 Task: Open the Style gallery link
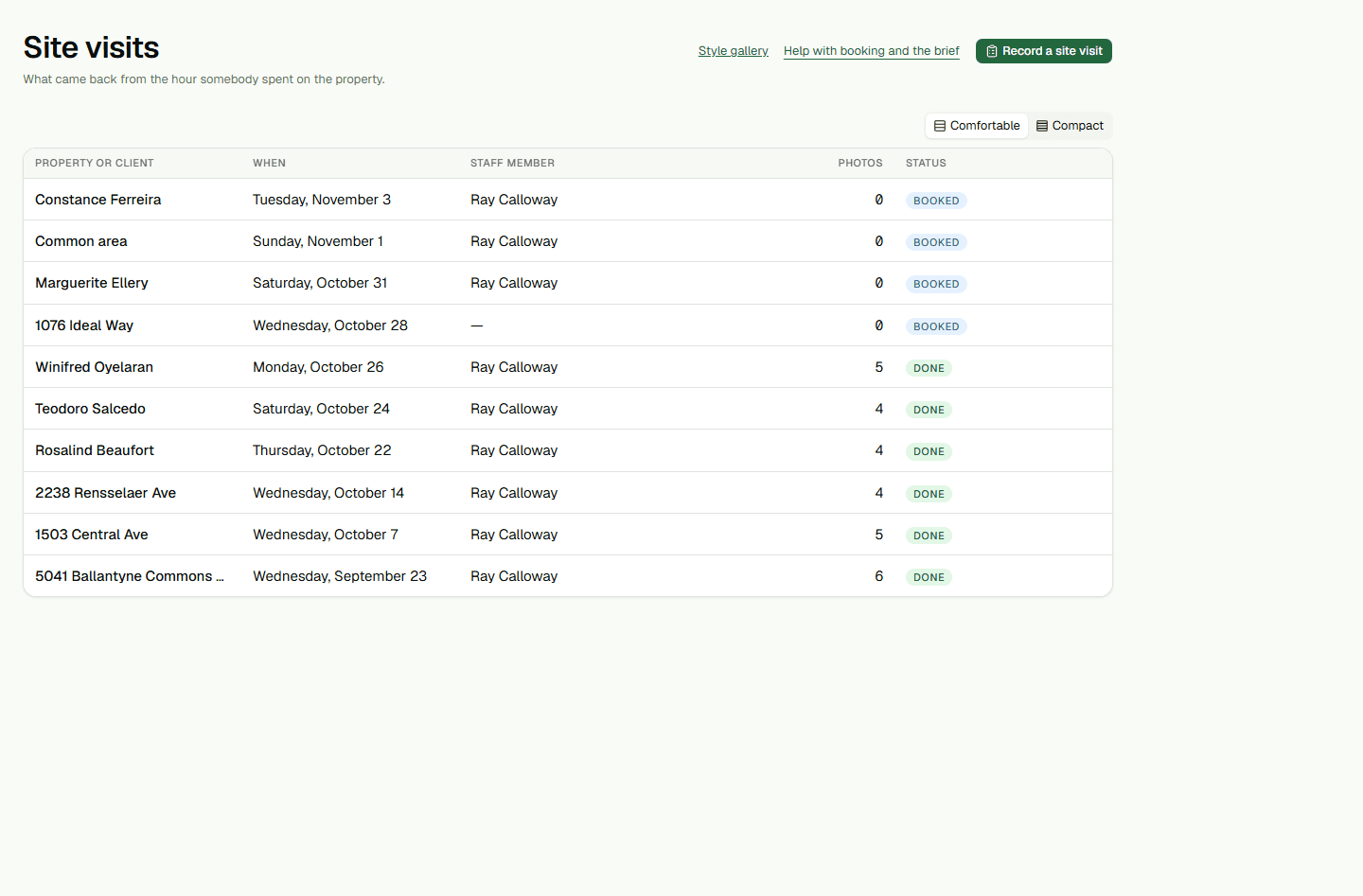pos(734,51)
